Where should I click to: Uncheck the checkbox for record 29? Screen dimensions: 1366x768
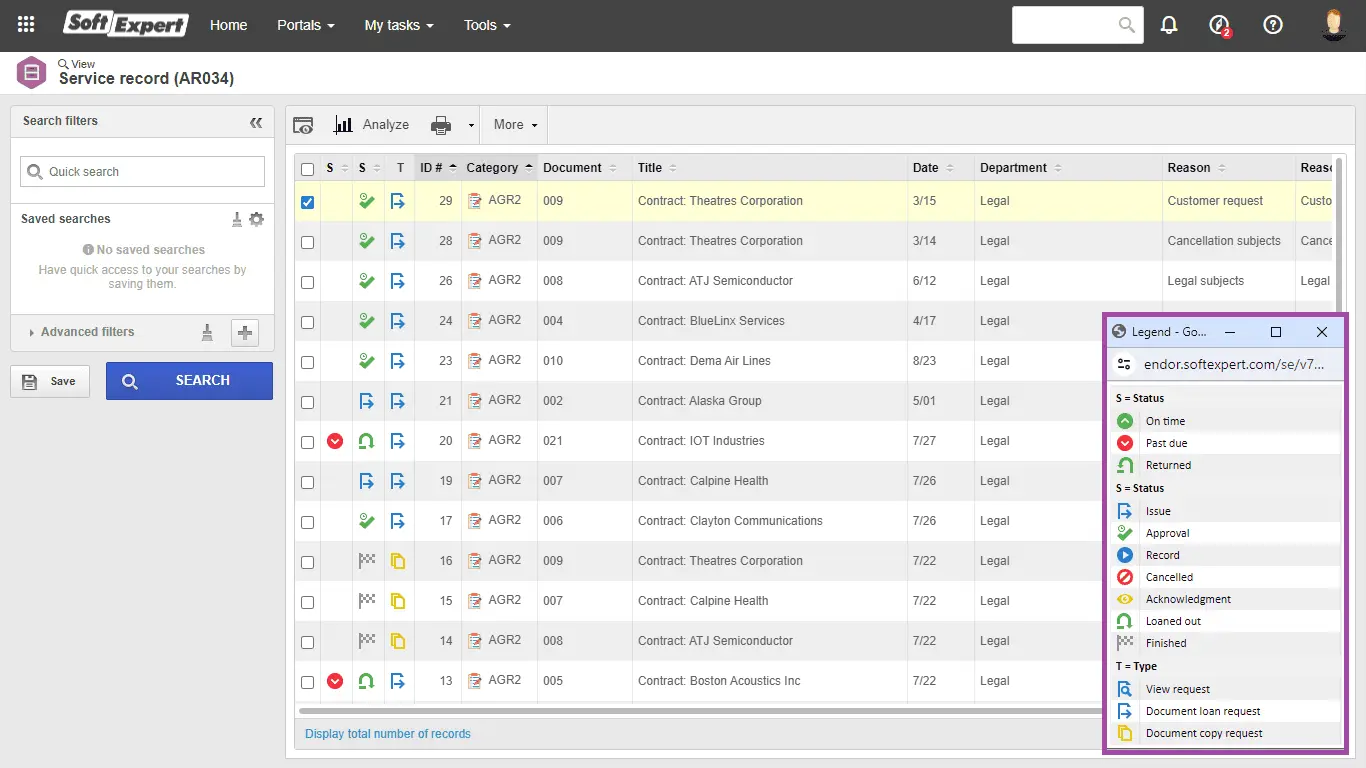pos(307,202)
